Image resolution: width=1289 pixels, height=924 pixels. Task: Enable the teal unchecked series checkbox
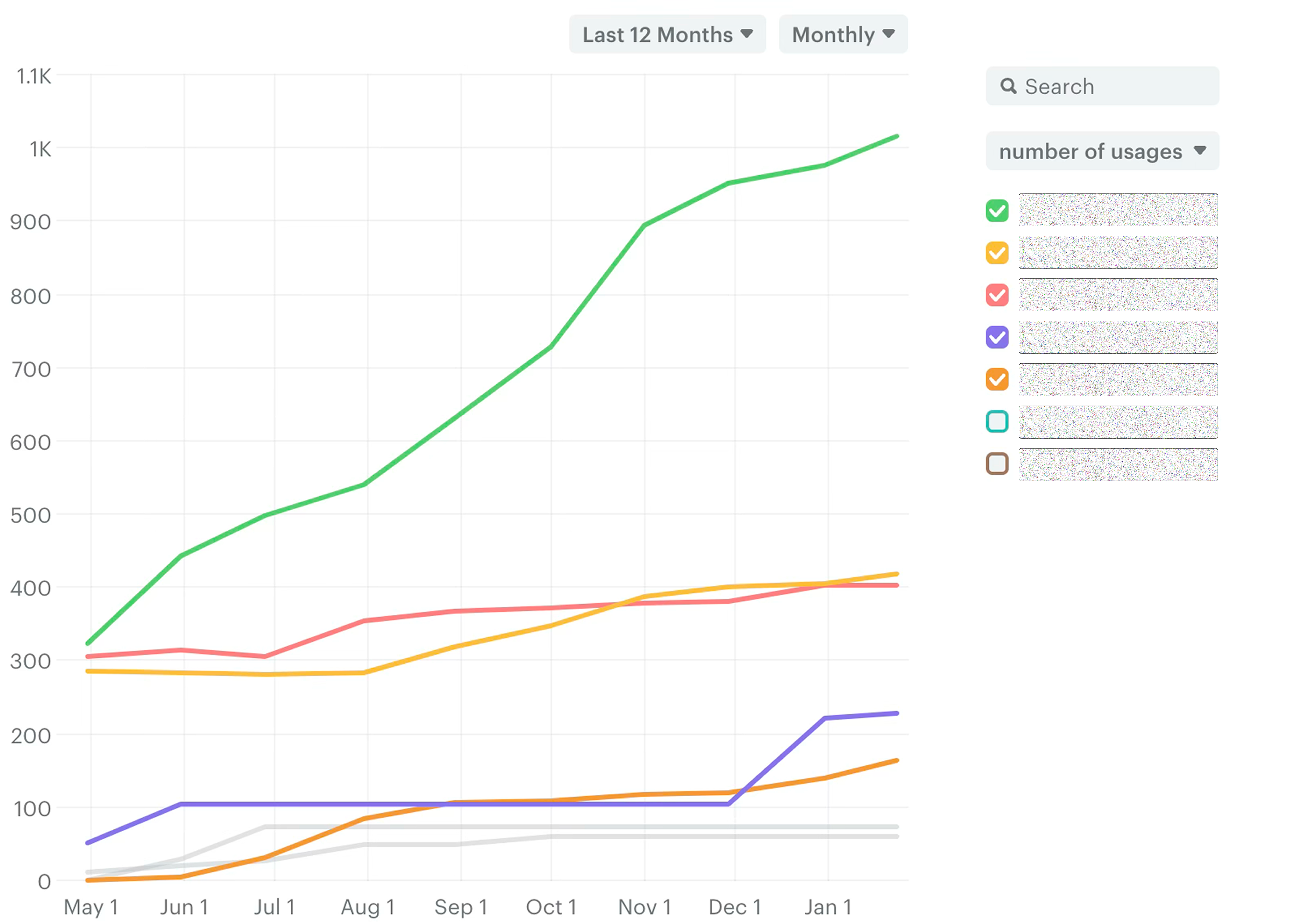click(997, 422)
